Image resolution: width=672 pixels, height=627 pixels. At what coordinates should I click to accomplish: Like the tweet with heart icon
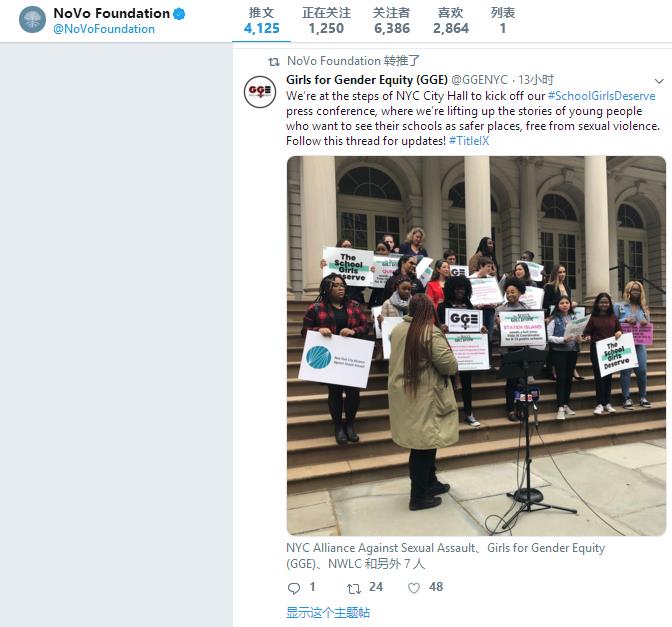[x=414, y=588]
